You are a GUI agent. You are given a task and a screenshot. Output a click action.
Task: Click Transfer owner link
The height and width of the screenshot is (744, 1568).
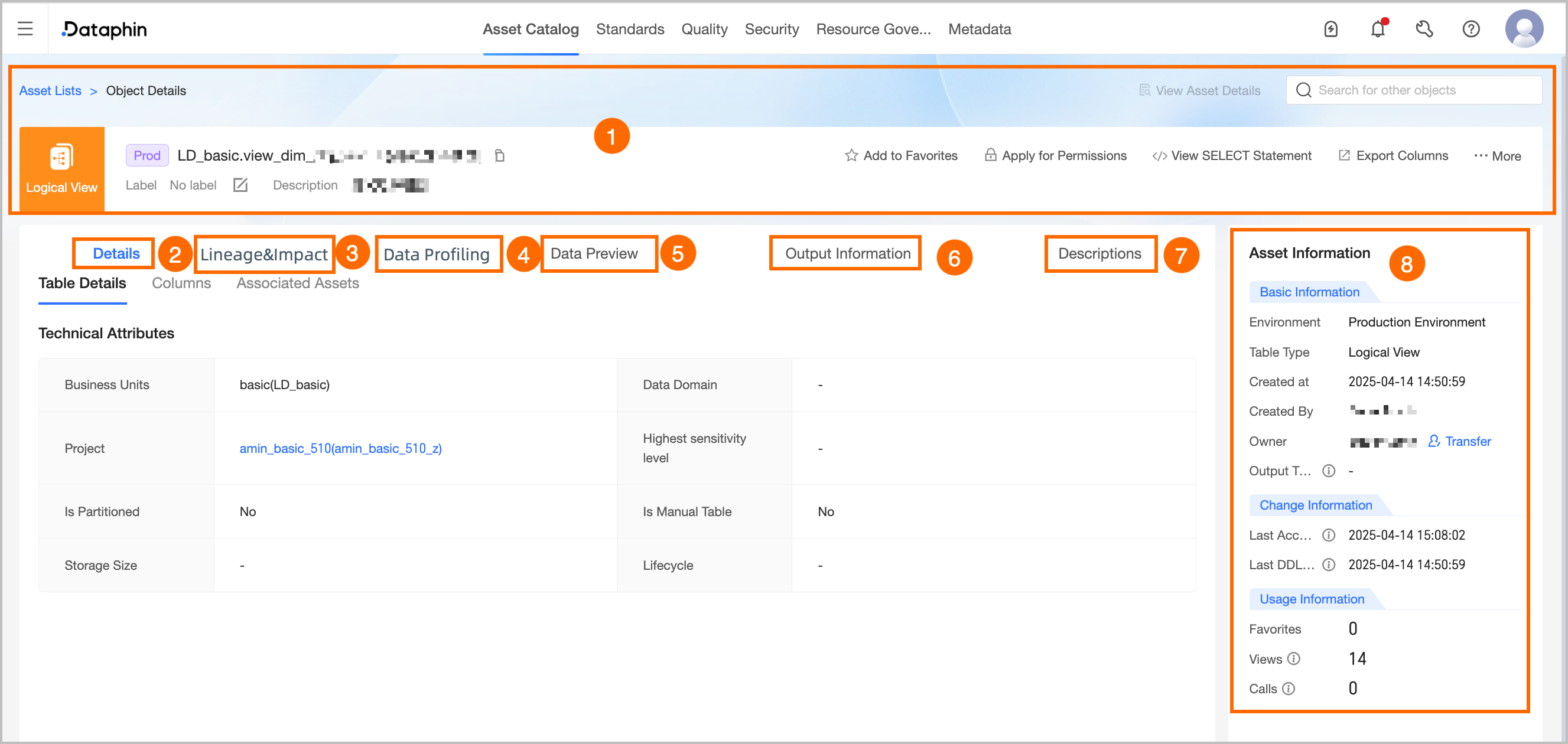[x=1460, y=441]
